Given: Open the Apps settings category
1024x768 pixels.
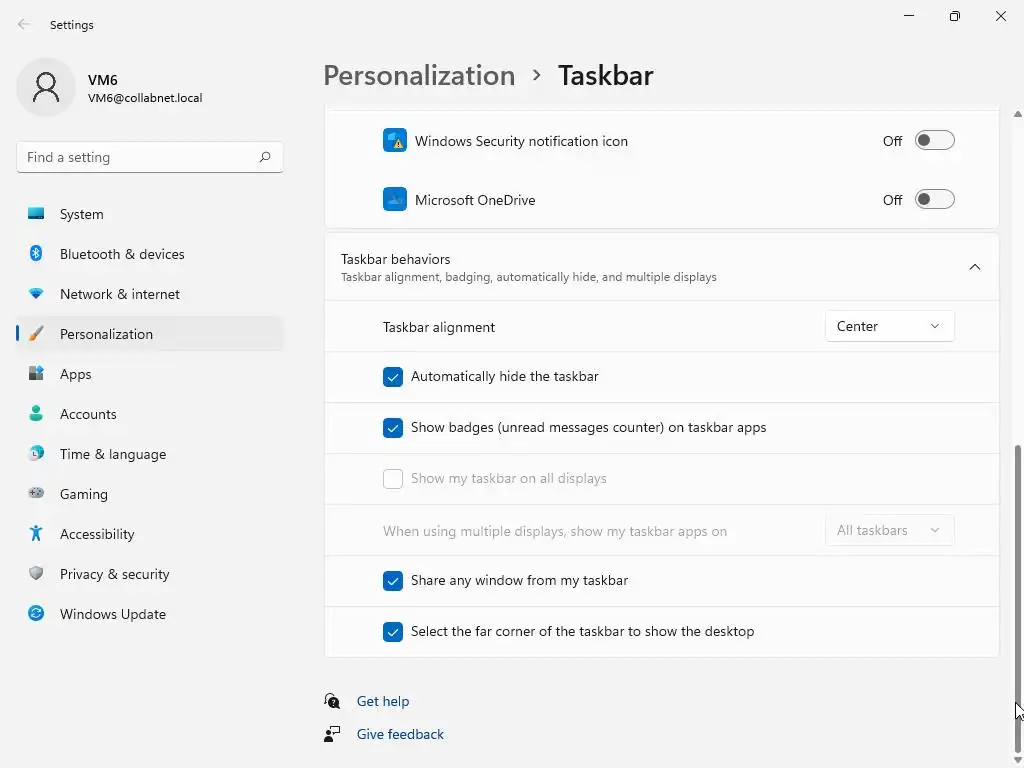Looking at the screenshot, I should (x=76, y=374).
